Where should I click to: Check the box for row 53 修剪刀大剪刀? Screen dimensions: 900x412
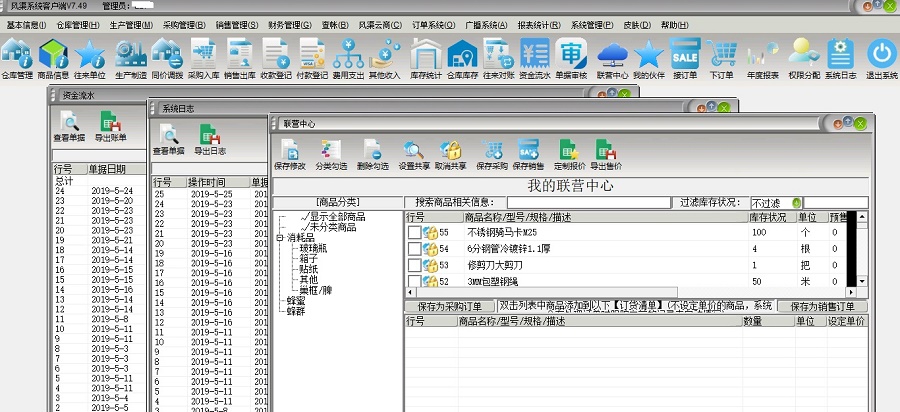point(414,265)
